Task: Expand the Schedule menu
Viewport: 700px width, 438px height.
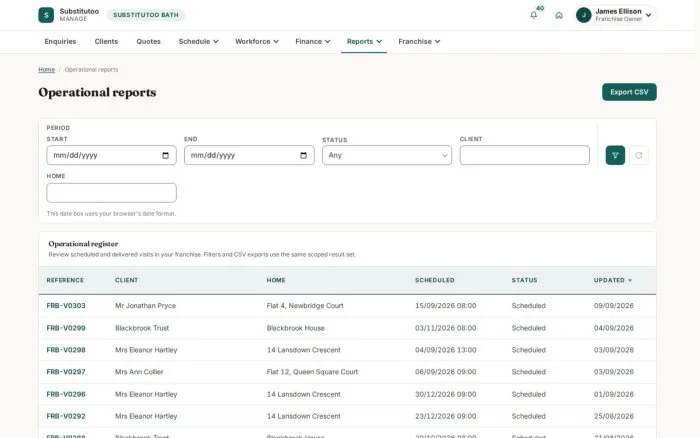Action: click(x=198, y=42)
